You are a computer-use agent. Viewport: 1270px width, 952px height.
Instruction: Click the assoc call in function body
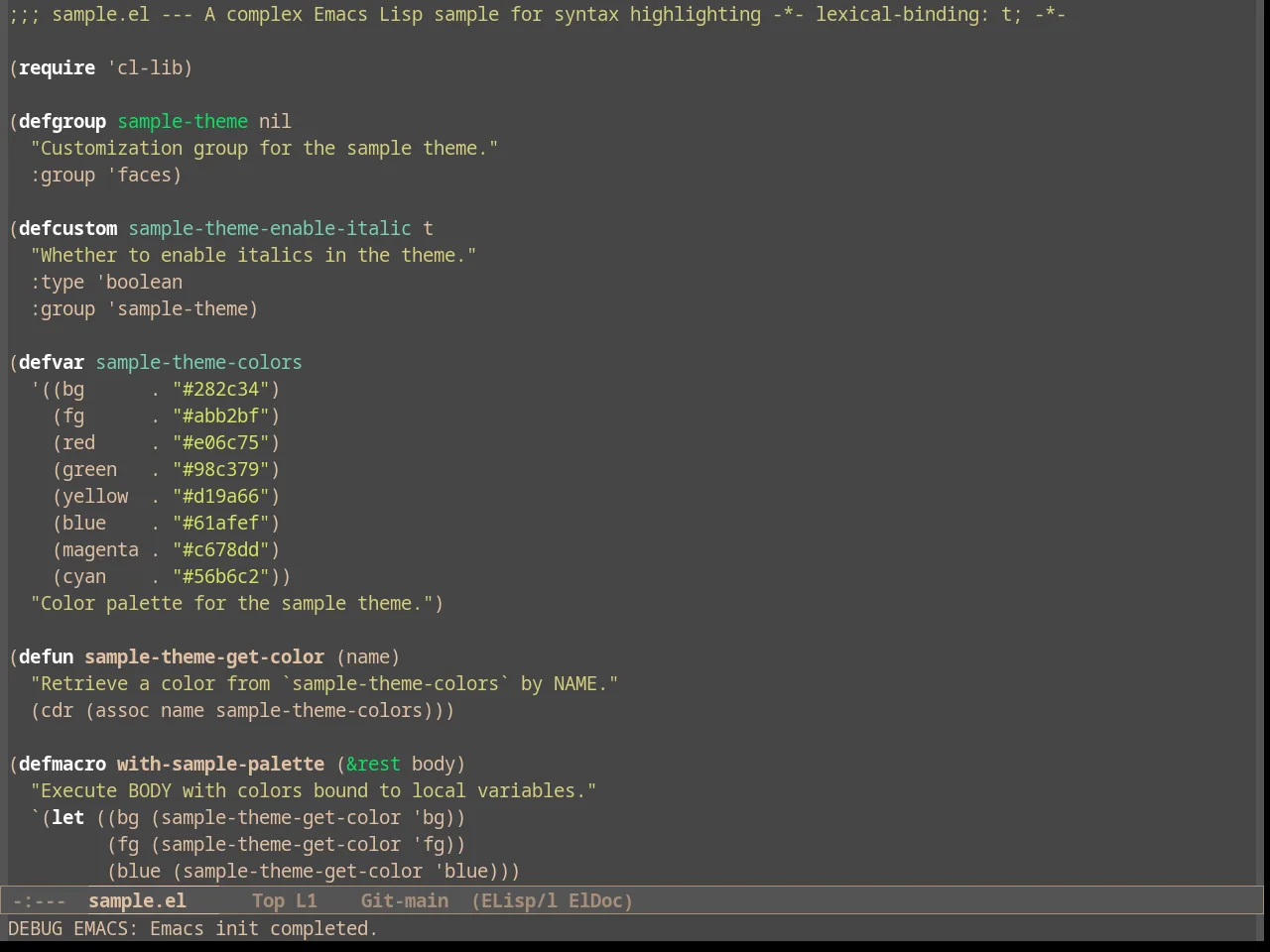122,710
